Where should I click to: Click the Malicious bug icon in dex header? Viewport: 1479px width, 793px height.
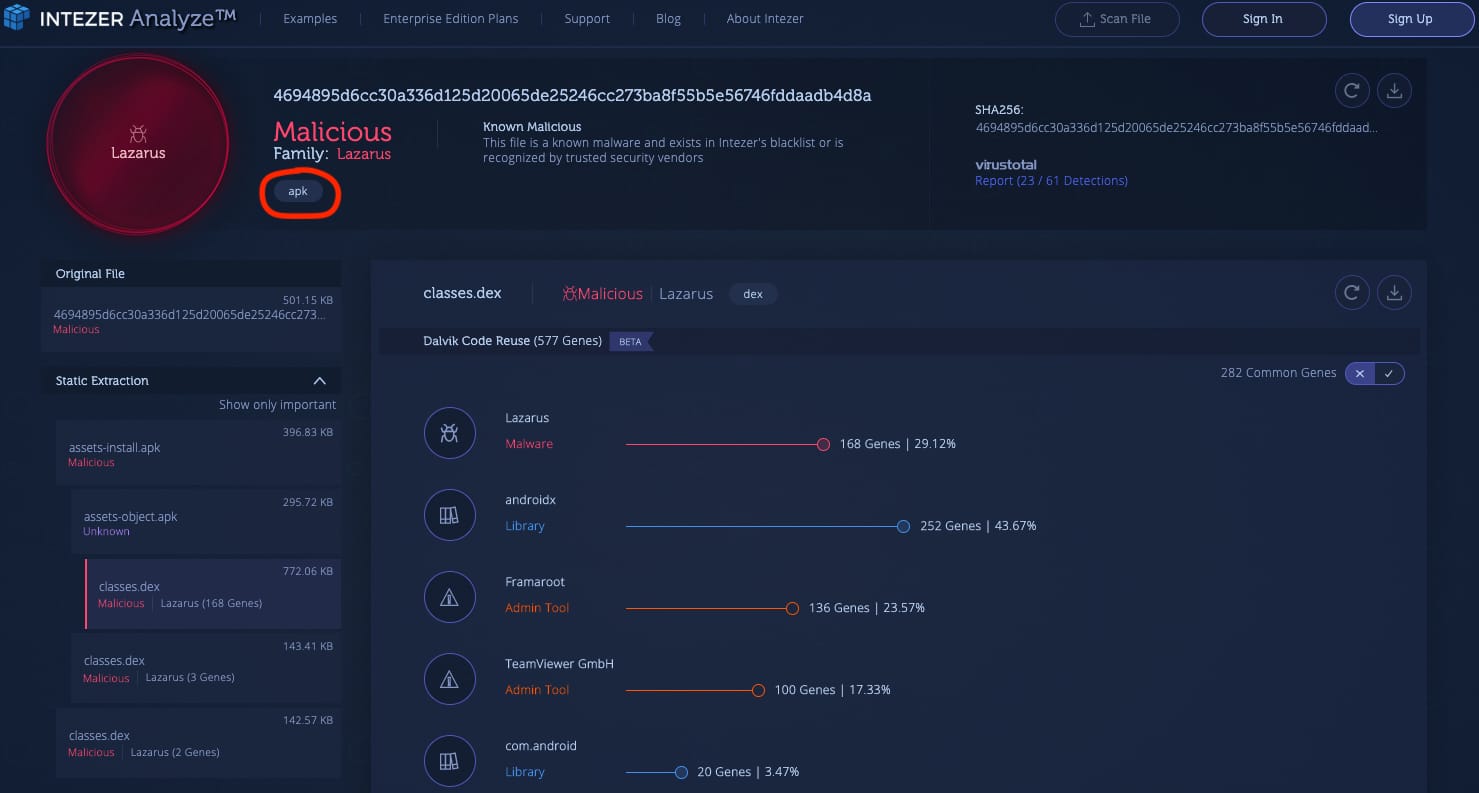[570, 294]
